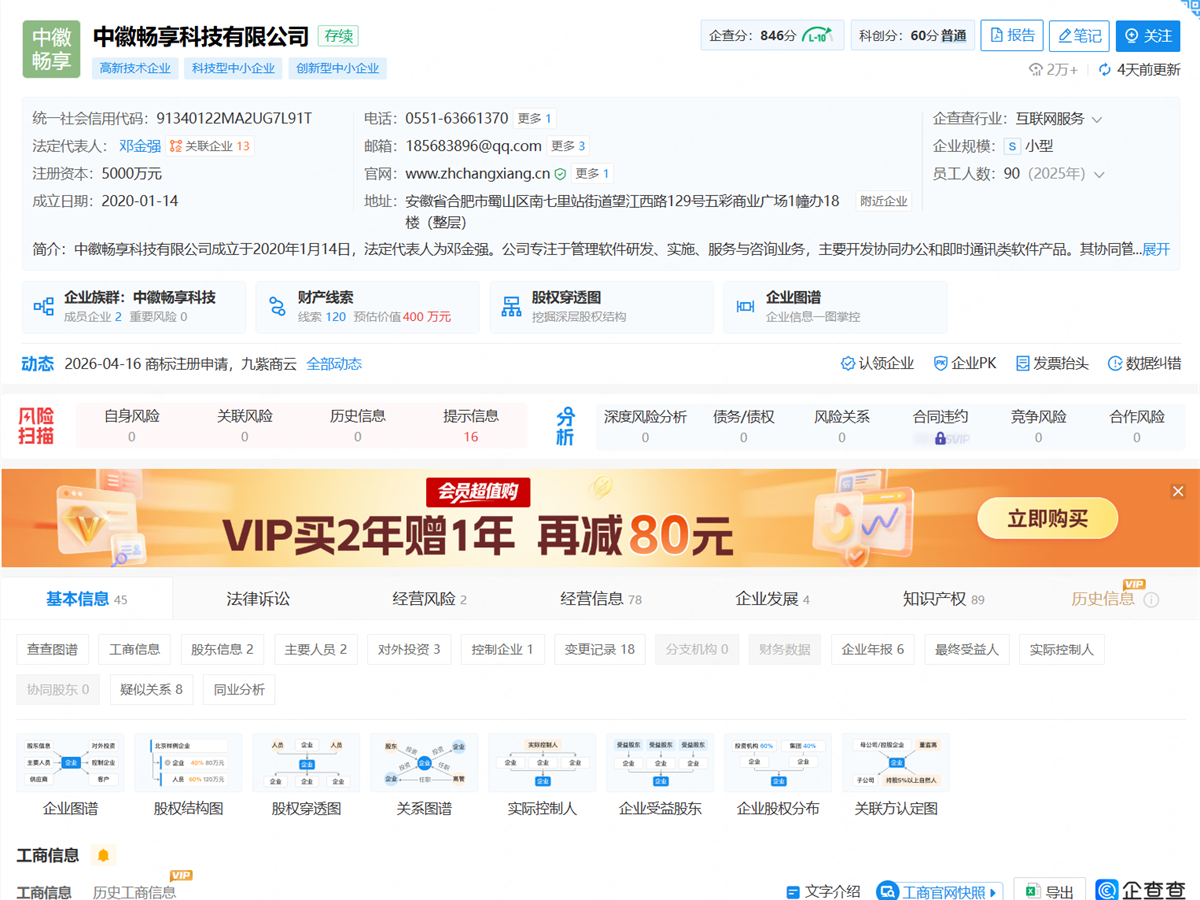Switch to the 经营风险 tab
The width and height of the screenshot is (1200, 900).
pos(429,599)
